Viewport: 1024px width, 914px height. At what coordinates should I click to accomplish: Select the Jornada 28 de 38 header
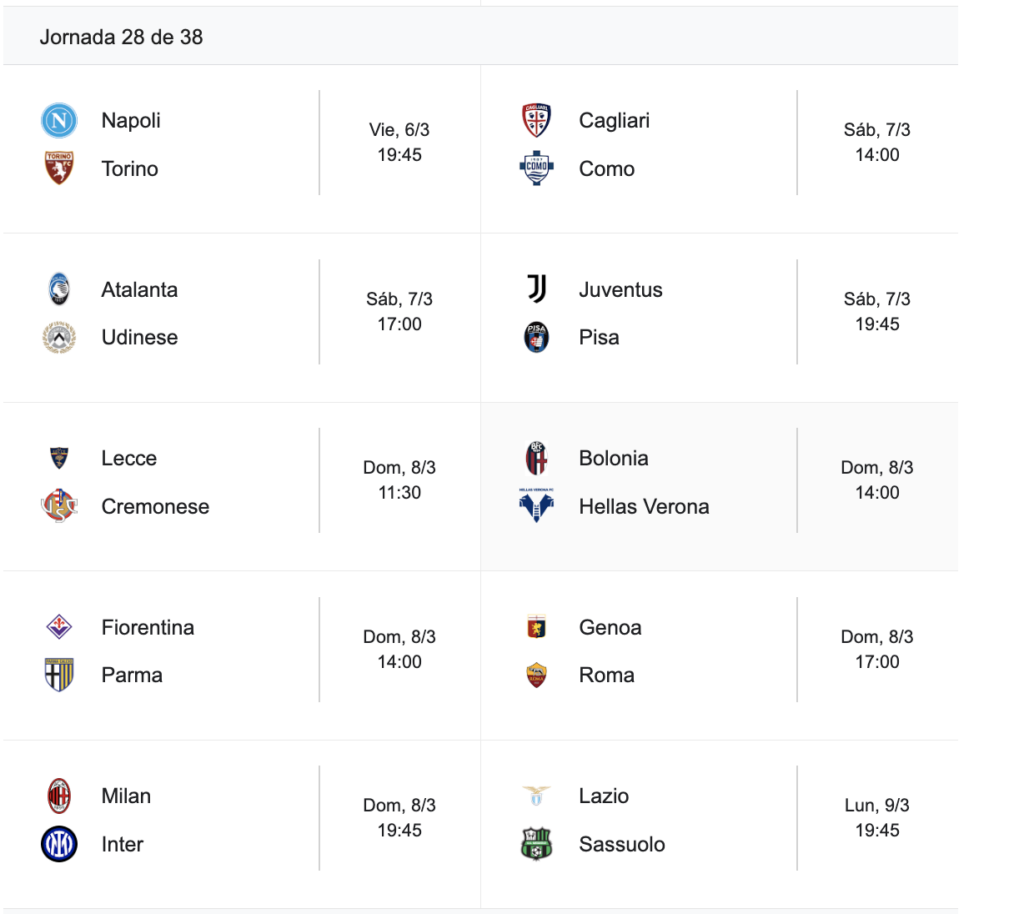121,37
